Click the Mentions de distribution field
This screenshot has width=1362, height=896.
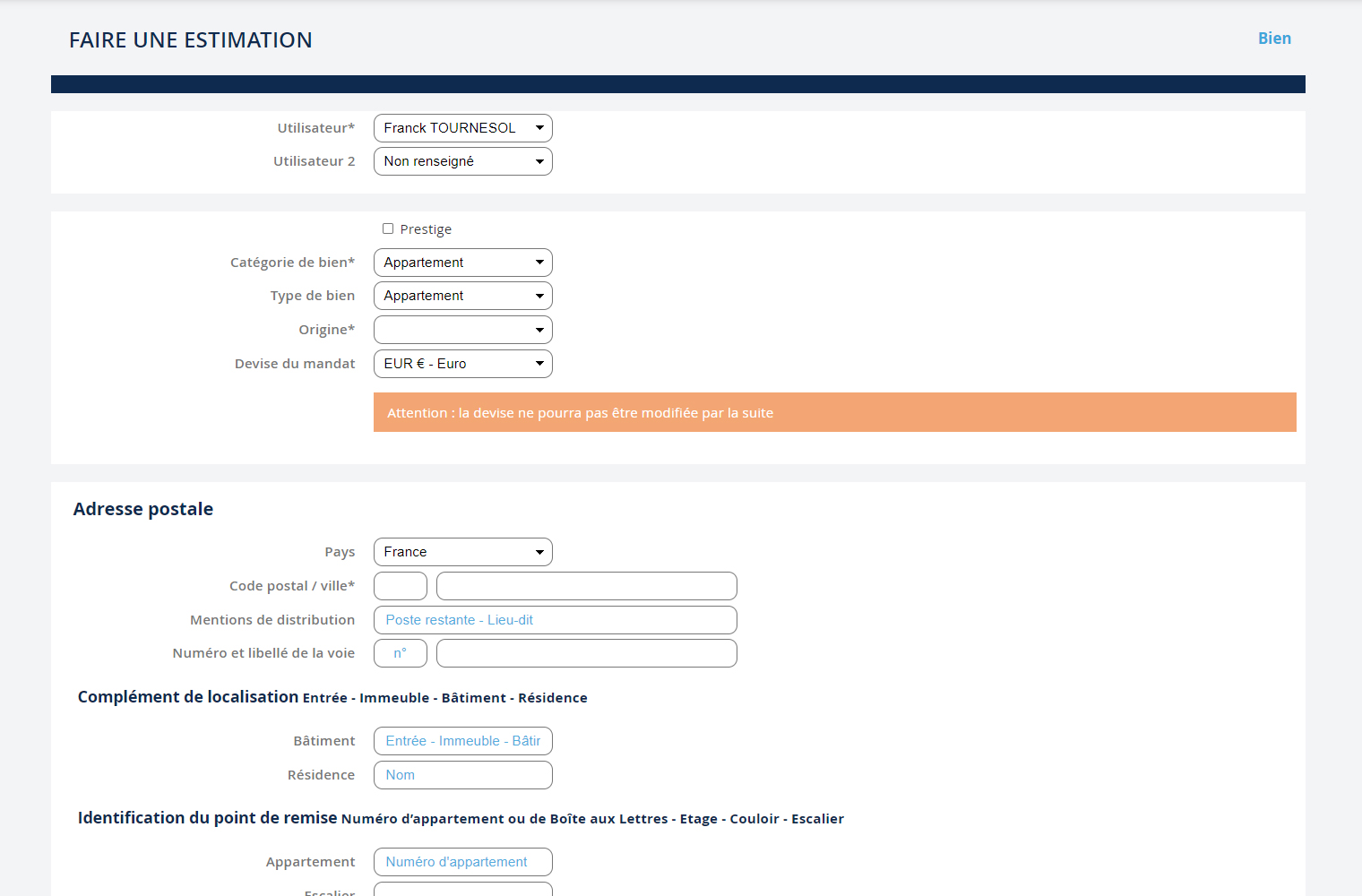tap(555, 620)
